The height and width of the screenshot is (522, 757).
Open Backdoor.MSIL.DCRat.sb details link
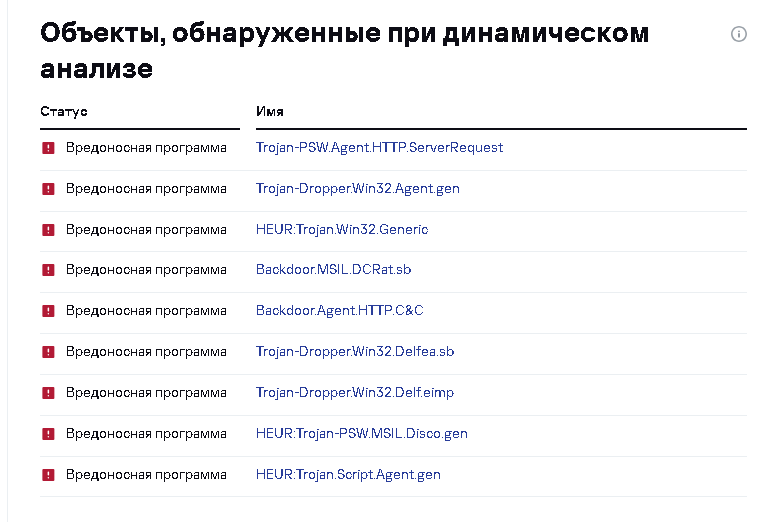[333, 270]
